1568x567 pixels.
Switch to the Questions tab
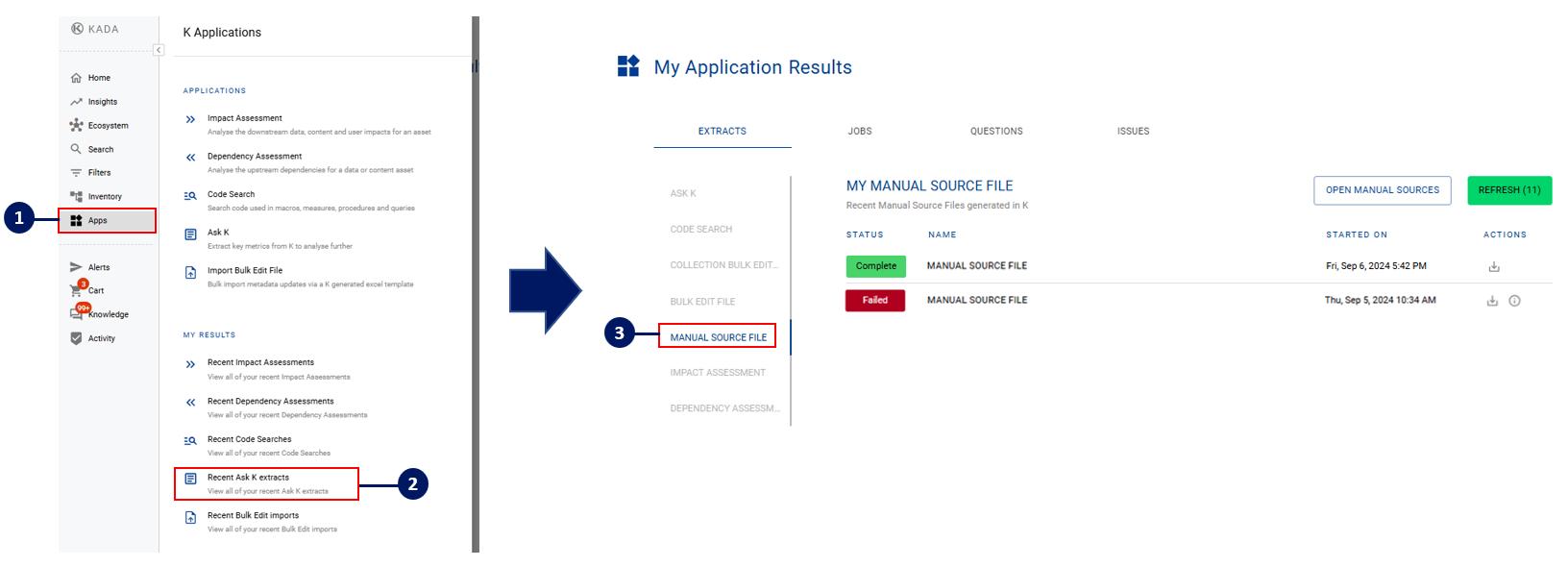(996, 131)
